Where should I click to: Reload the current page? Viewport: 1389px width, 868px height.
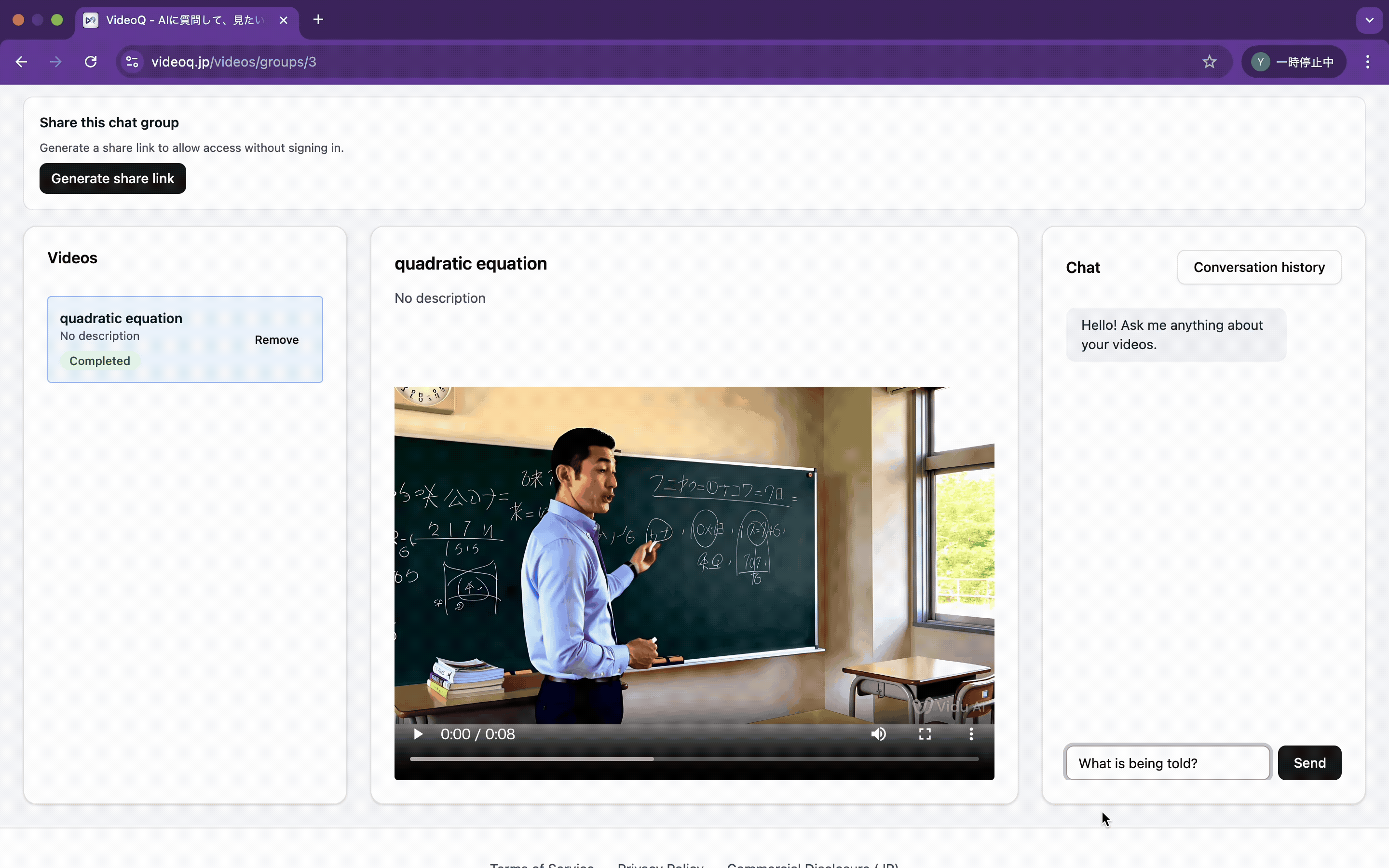(91, 62)
